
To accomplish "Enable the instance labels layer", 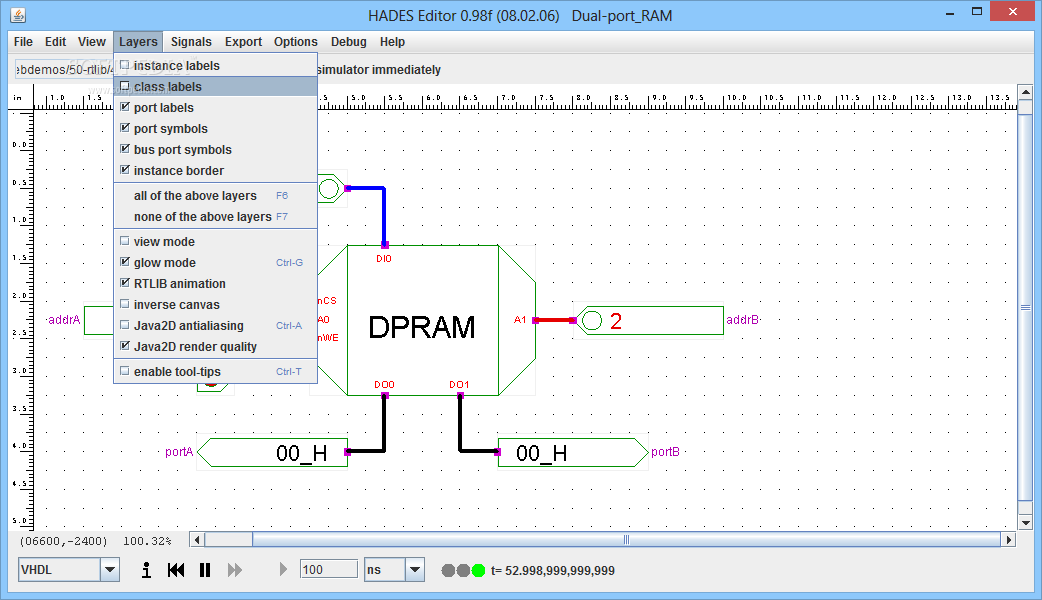I will point(215,66).
